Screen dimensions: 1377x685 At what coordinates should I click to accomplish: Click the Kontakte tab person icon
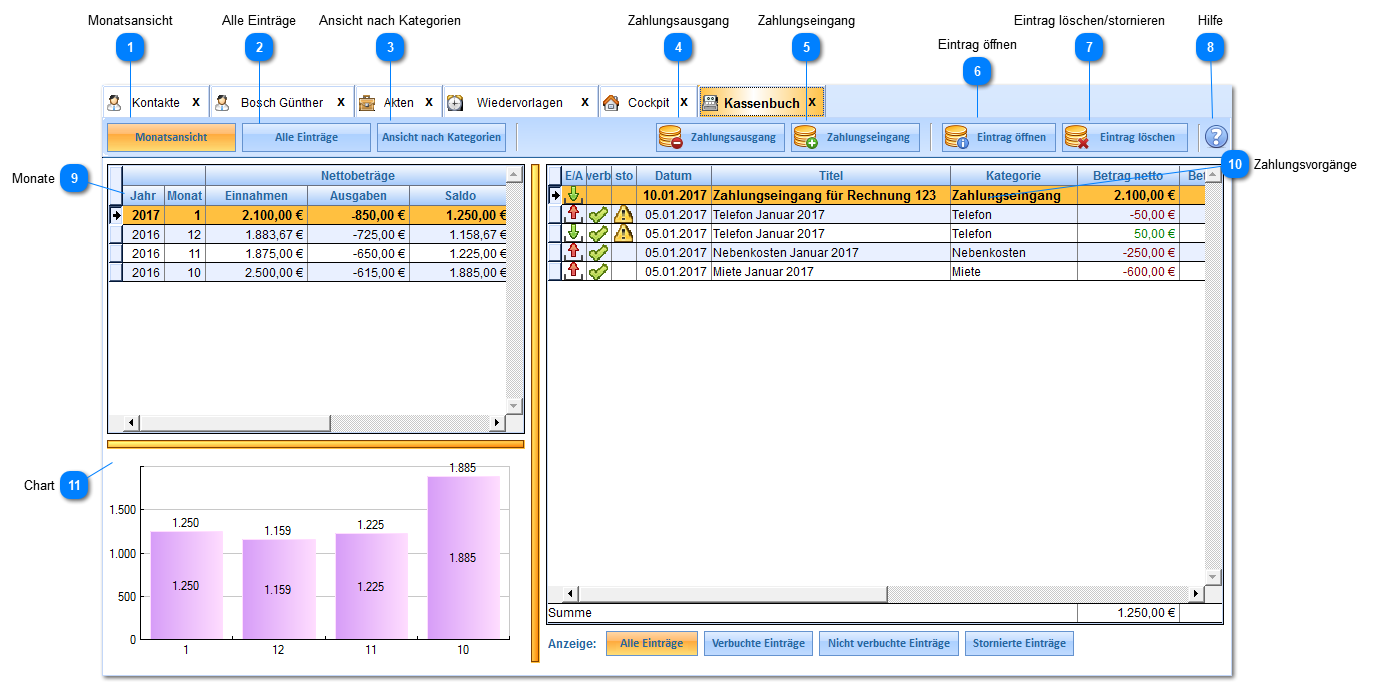coord(115,102)
